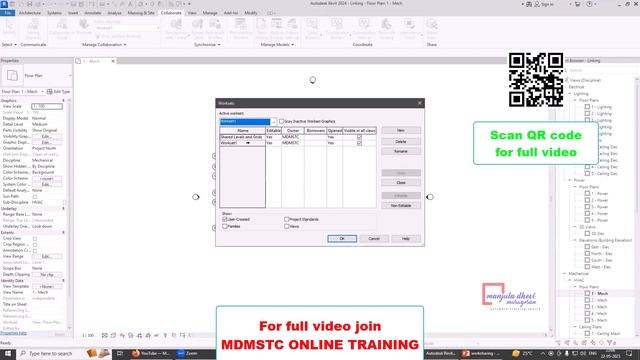Toggle Visible in all views for Workset1

pyautogui.click(x=359, y=143)
